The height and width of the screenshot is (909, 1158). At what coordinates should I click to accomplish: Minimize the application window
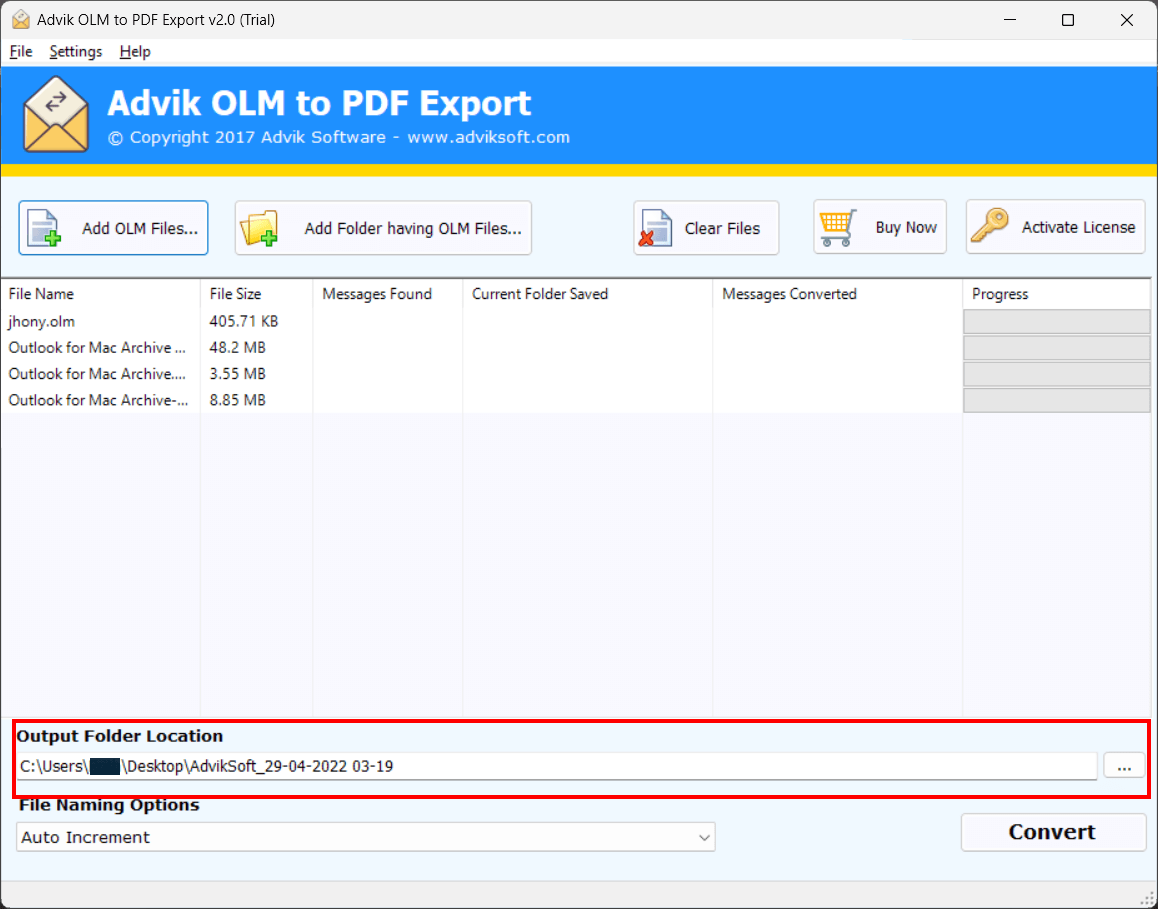point(1008,20)
